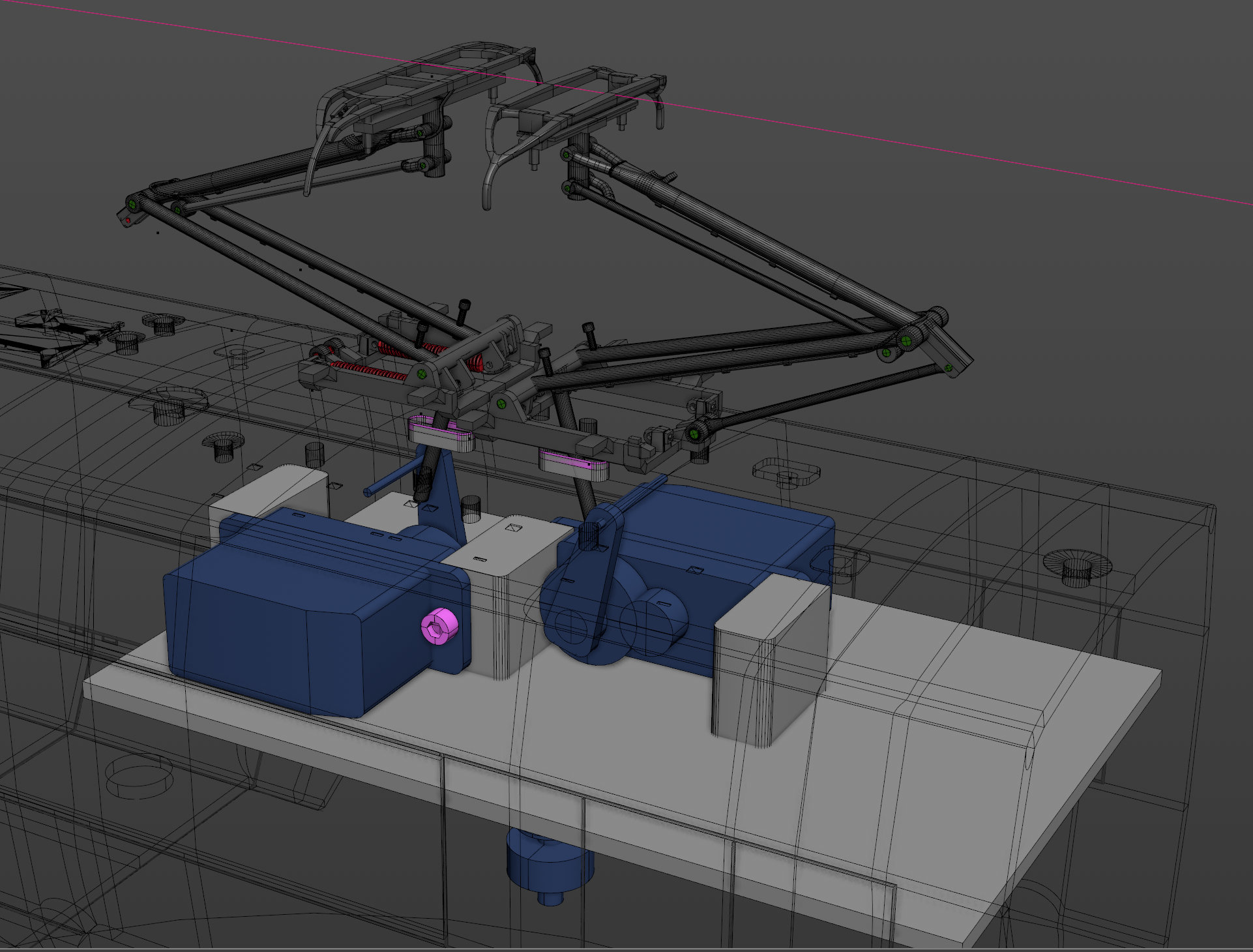Select the tallest black screw on base frame
The image size is (1253, 952).
pyautogui.click(x=464, y=313)
